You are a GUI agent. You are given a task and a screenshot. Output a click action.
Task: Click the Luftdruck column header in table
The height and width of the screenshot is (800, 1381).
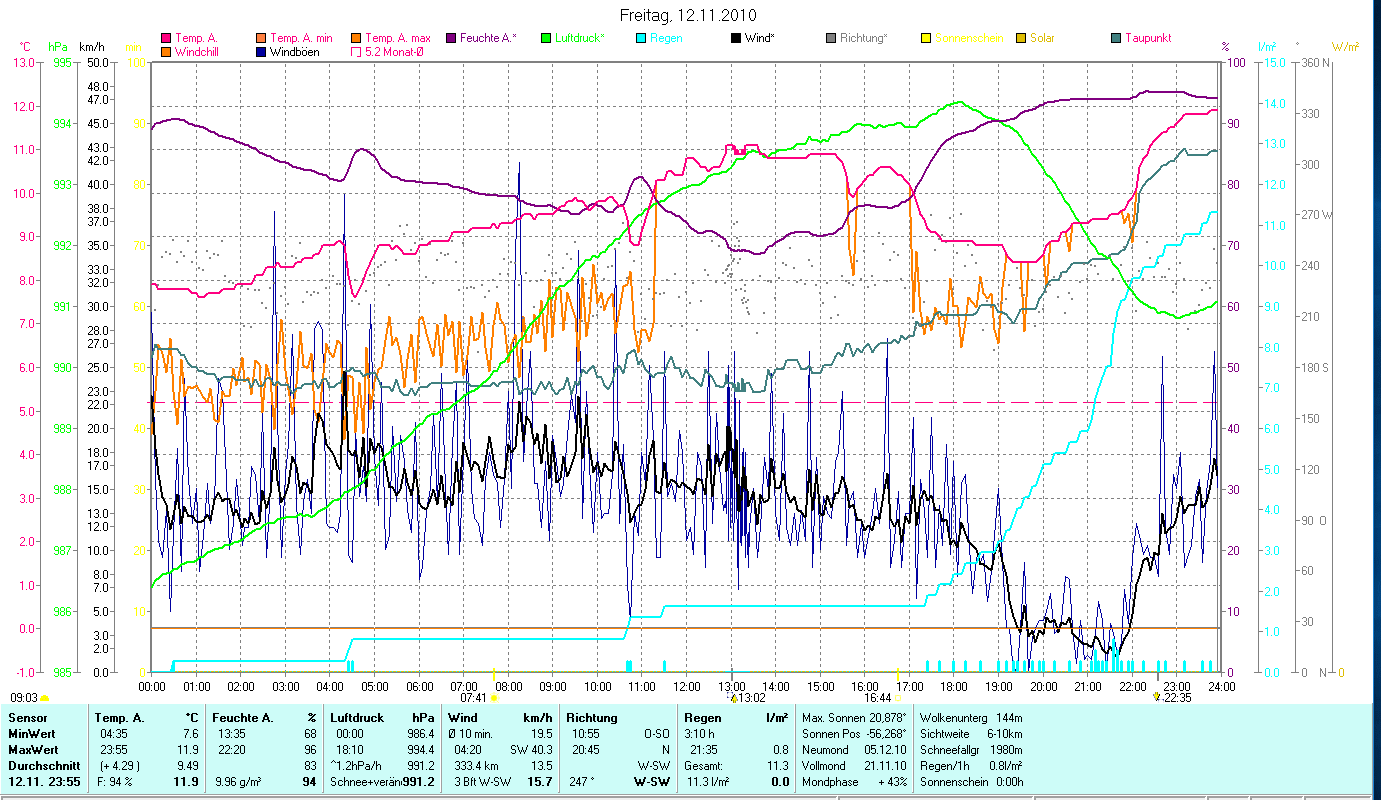tap(356, 718)
